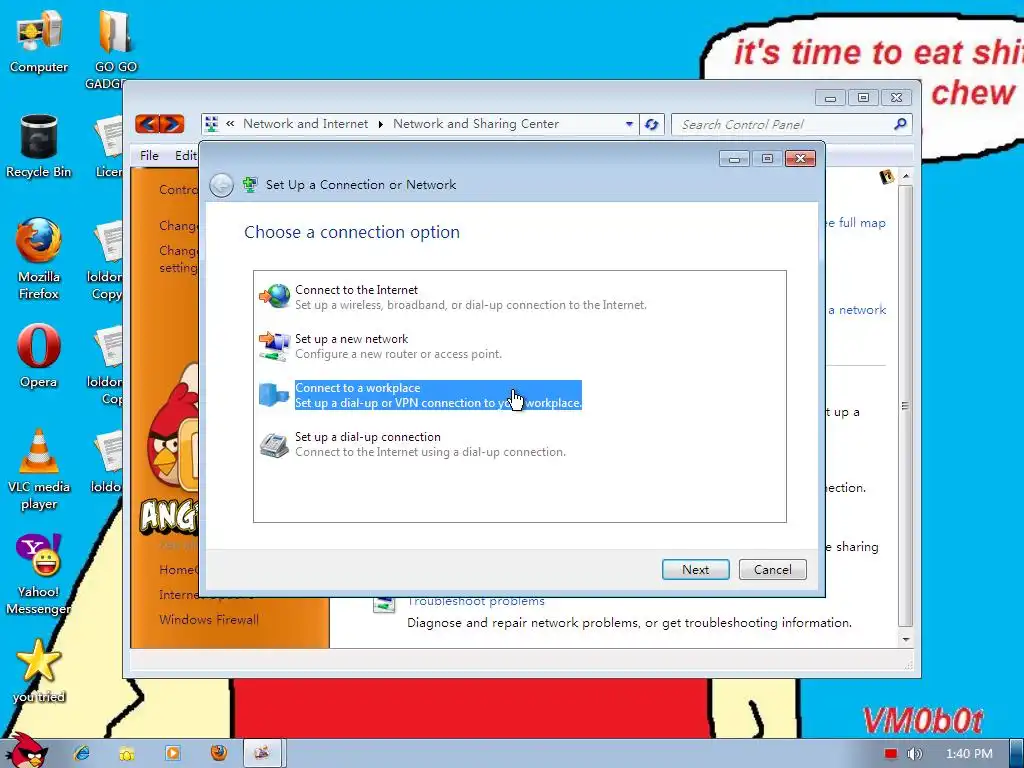
Task: Refresh the Network and Sharing Center view
Action: [651, 124]
